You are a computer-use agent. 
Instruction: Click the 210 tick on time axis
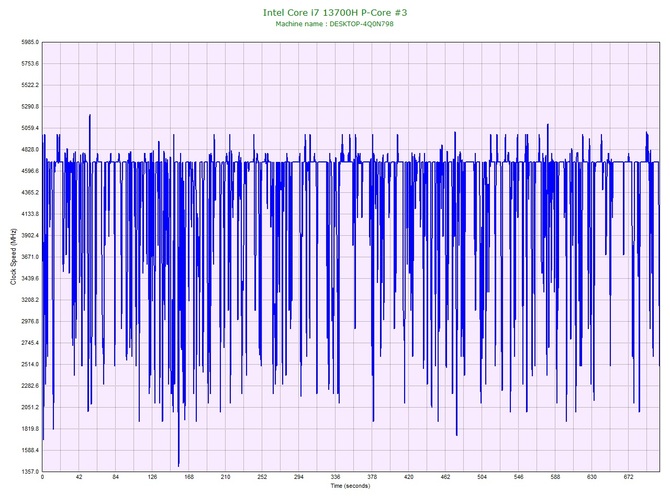click(226, 477)
